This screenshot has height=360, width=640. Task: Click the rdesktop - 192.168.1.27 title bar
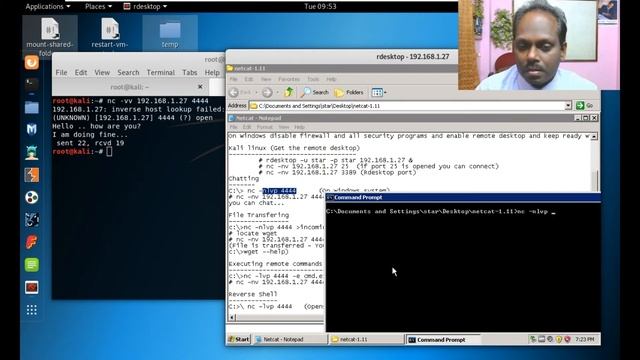coord(413,57)
